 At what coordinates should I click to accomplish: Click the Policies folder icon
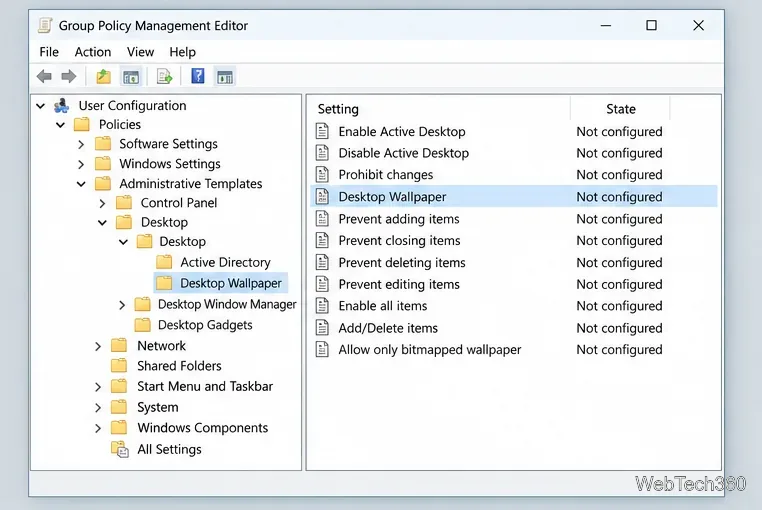[x=82, y=124]
